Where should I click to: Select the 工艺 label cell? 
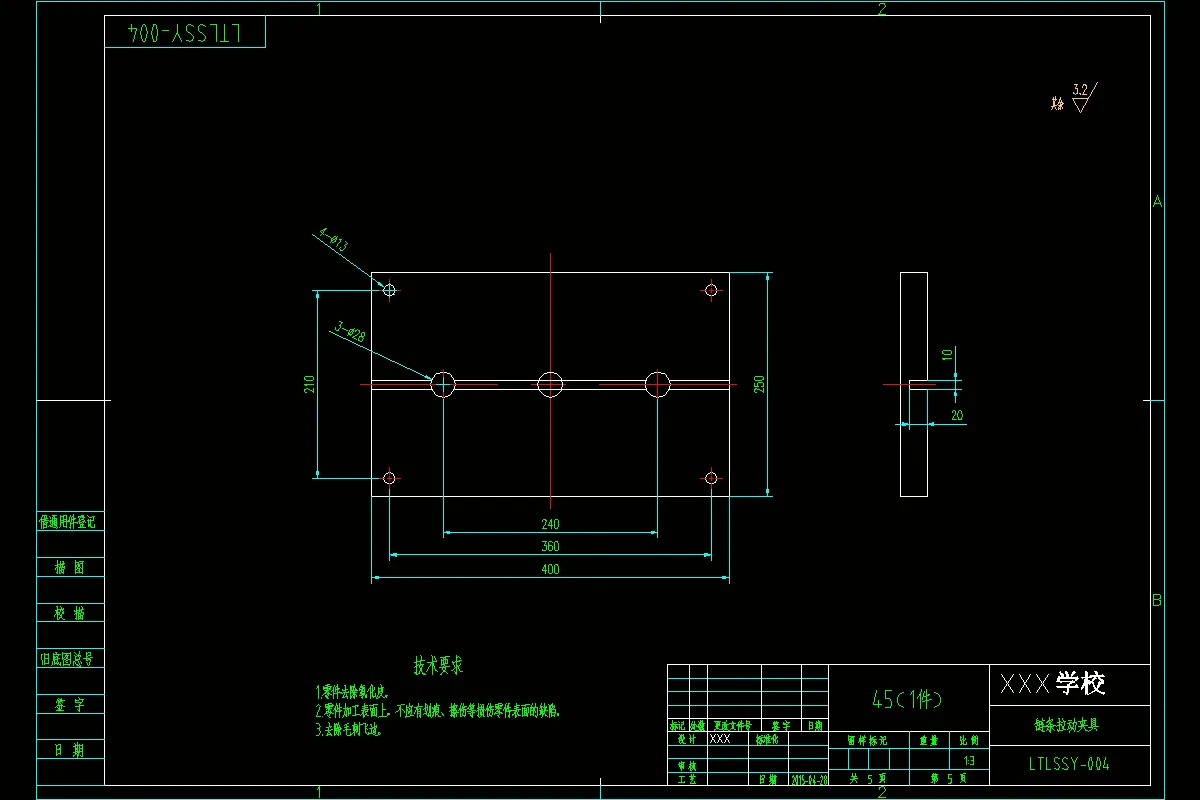click(687, 780)
